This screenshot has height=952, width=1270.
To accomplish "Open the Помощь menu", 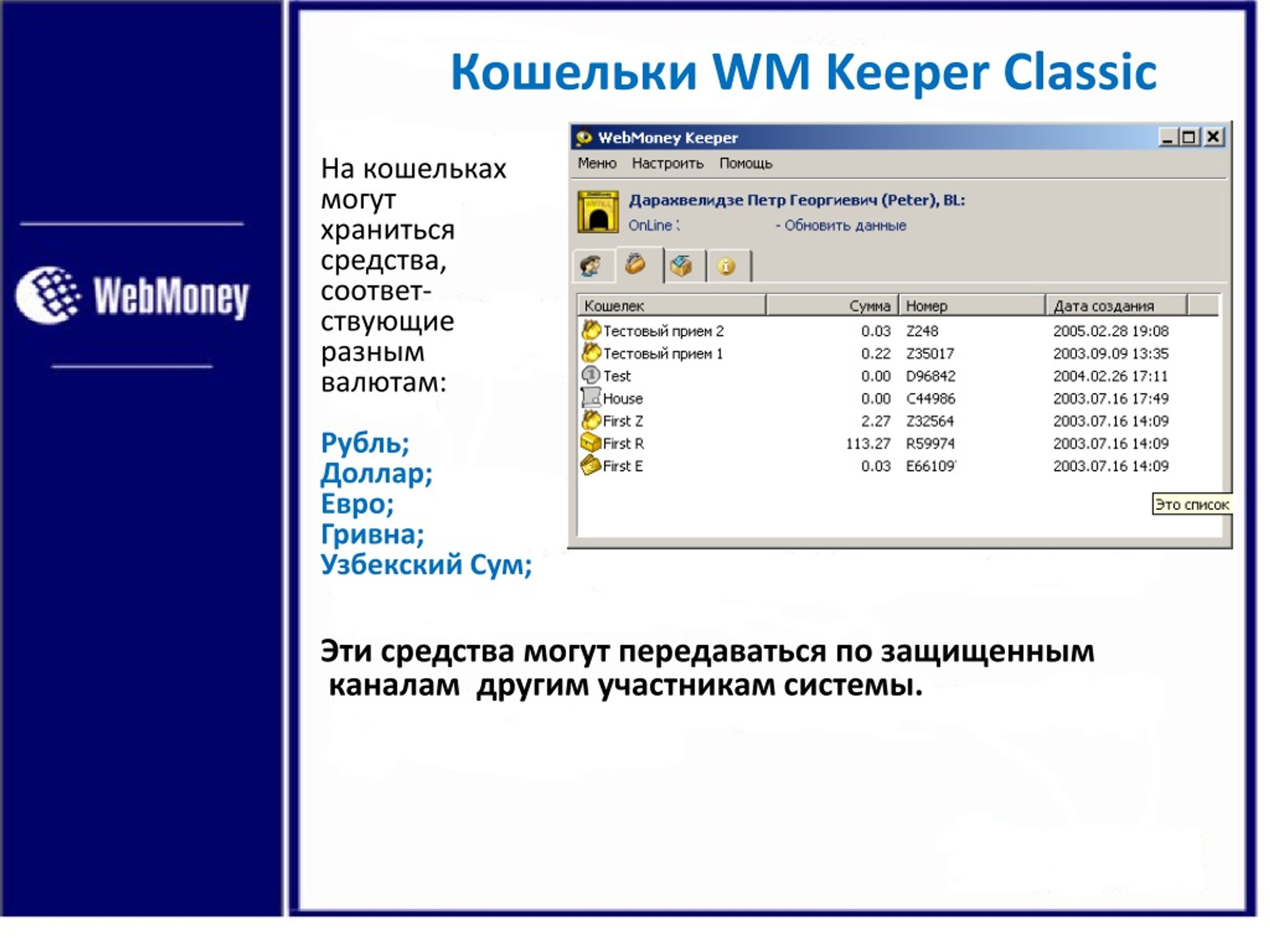I will (745, 164).
